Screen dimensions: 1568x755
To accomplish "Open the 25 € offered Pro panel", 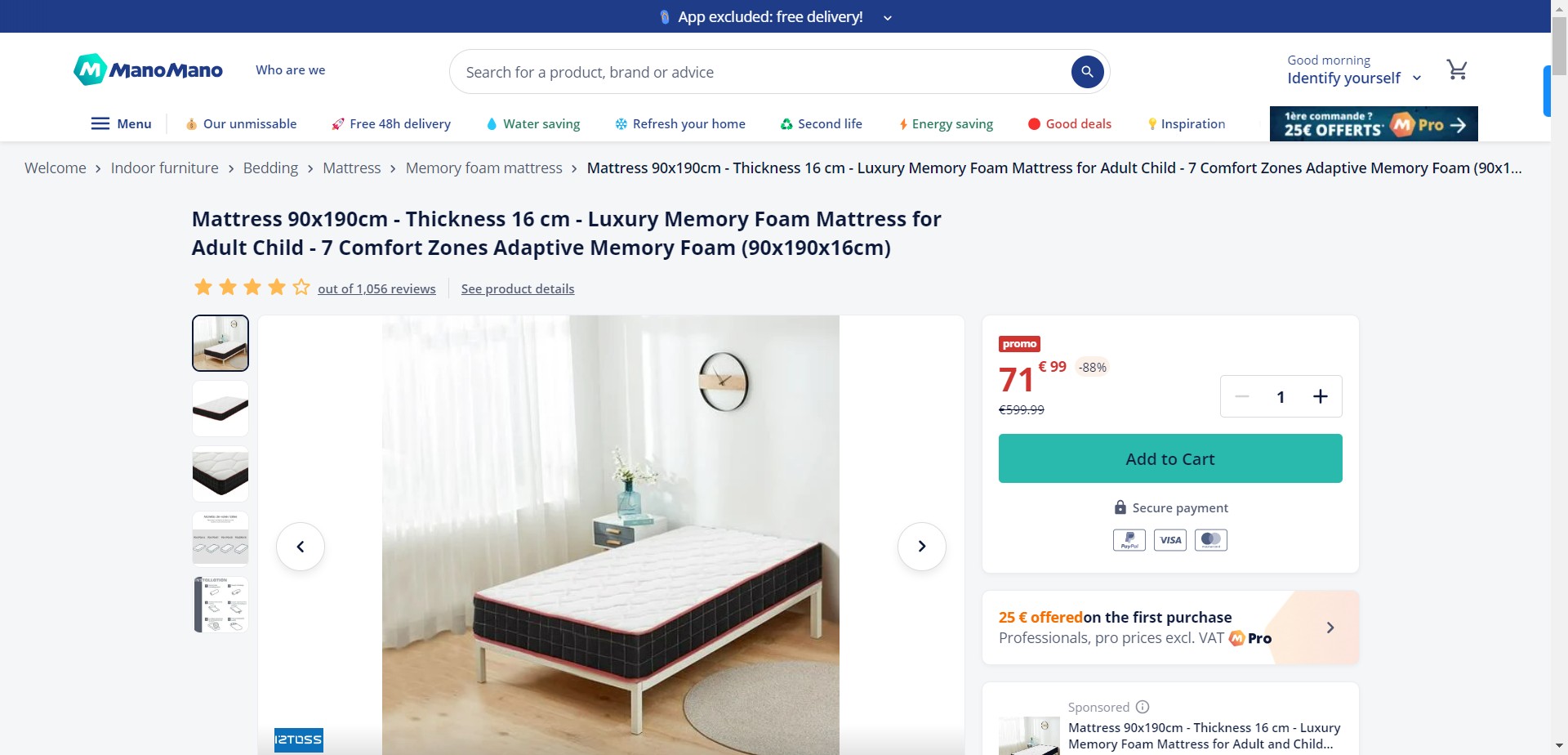I will point(1170,628).
